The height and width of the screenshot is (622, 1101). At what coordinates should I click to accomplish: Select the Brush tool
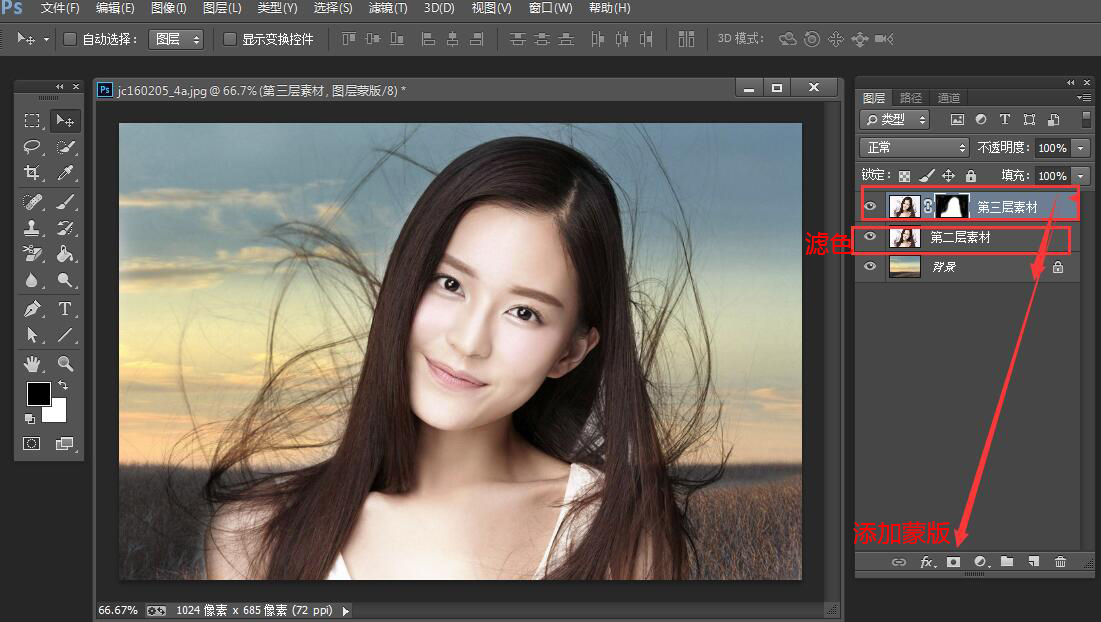point(65,202)
